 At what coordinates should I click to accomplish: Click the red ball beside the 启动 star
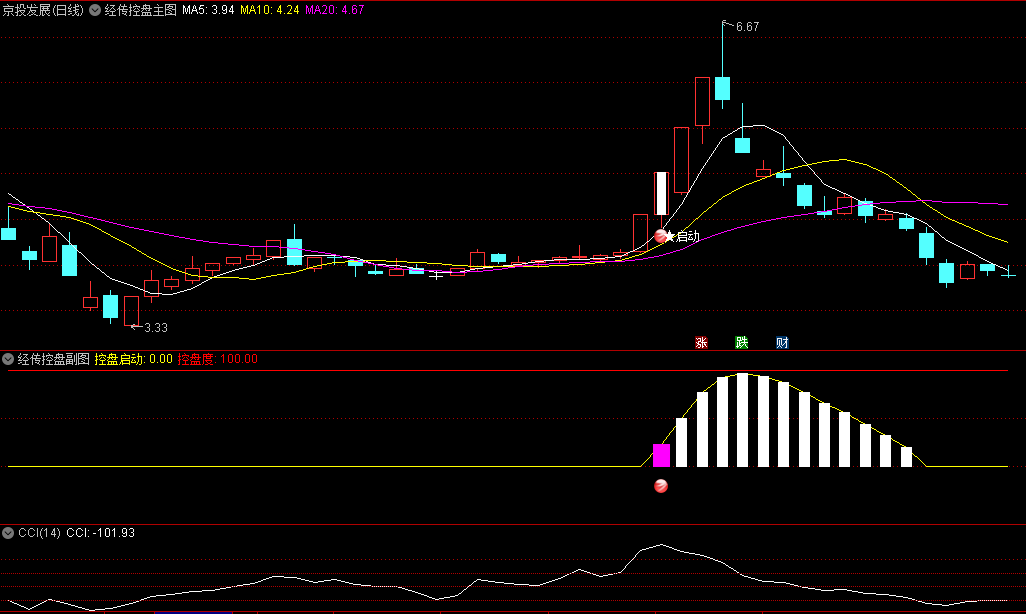tap(660, 236)
